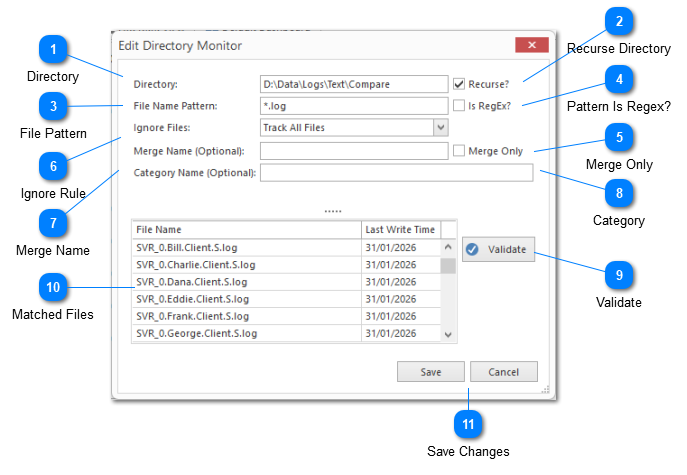The image size is (687, 475).
Task: Click the Category Name input field
Action: [397, 173]
